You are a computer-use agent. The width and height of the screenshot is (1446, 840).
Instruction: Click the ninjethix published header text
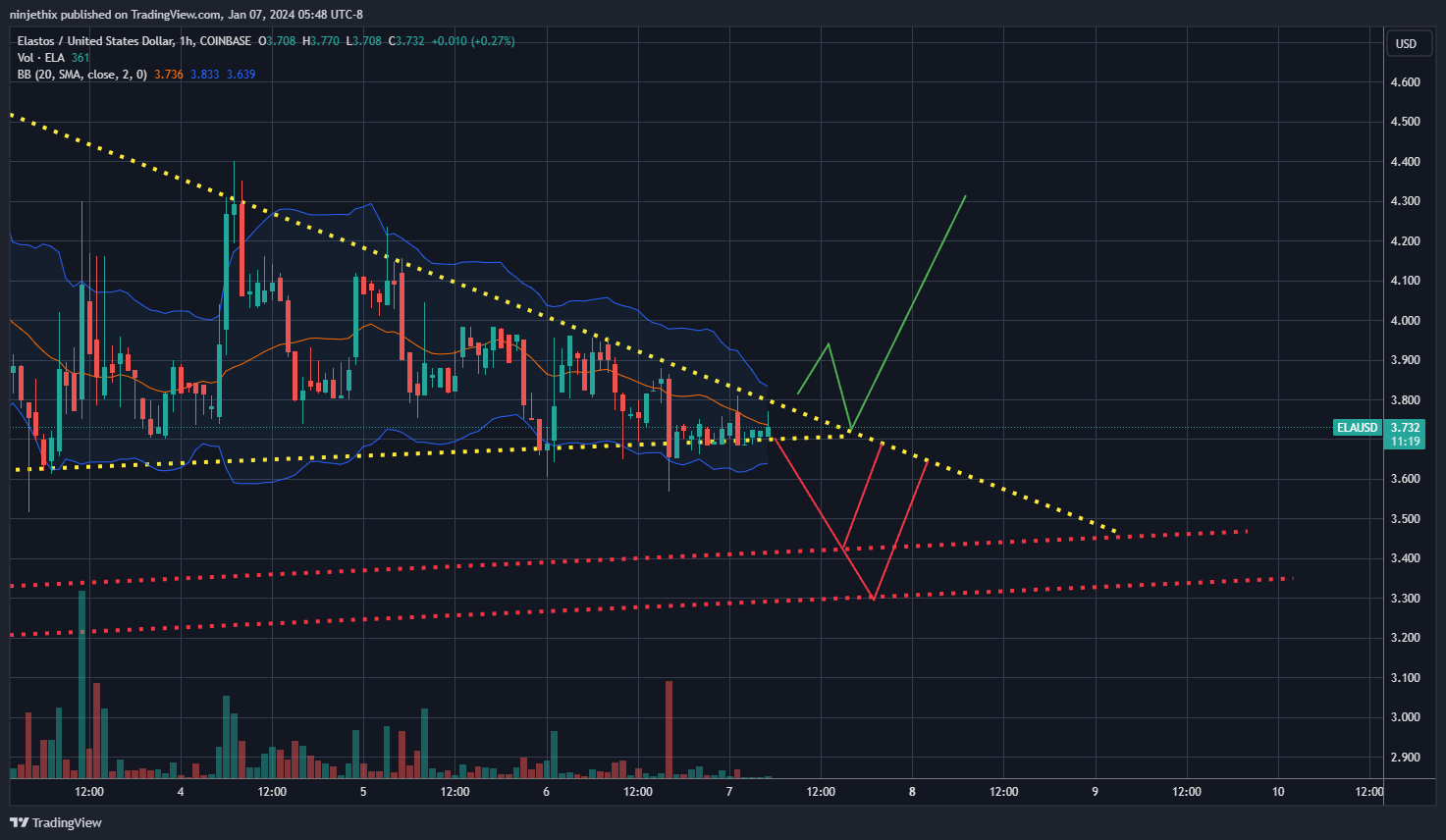186,14
